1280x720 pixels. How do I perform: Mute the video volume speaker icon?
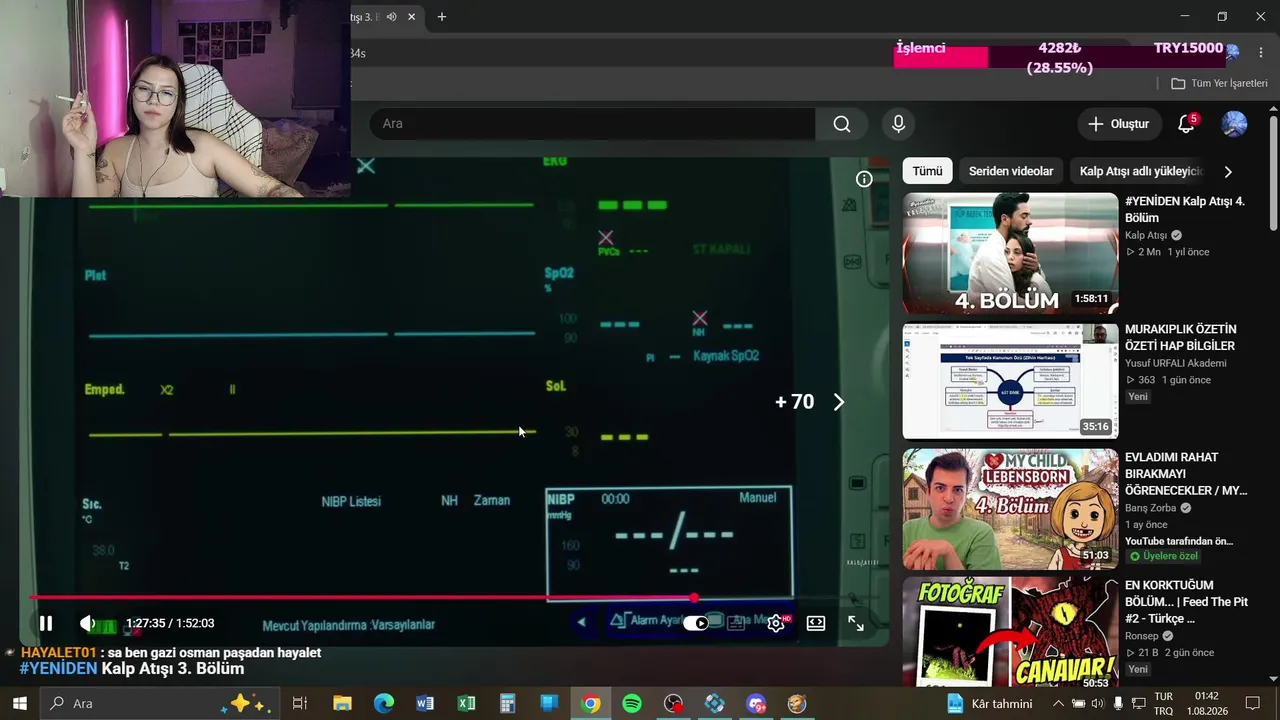pos(88,624)
